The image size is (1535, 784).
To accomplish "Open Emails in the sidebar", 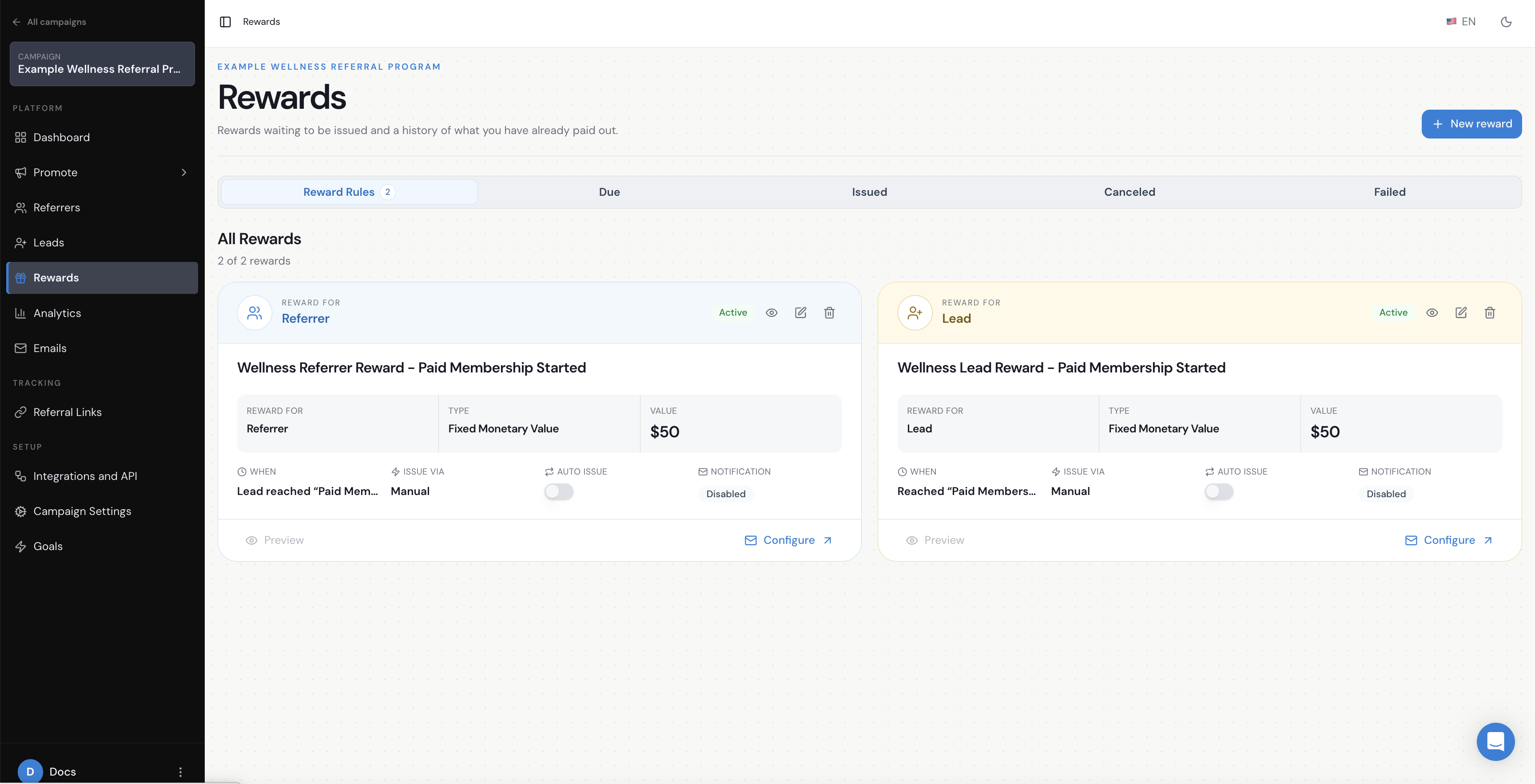I will pyautogui.click(x=102, y=348).
